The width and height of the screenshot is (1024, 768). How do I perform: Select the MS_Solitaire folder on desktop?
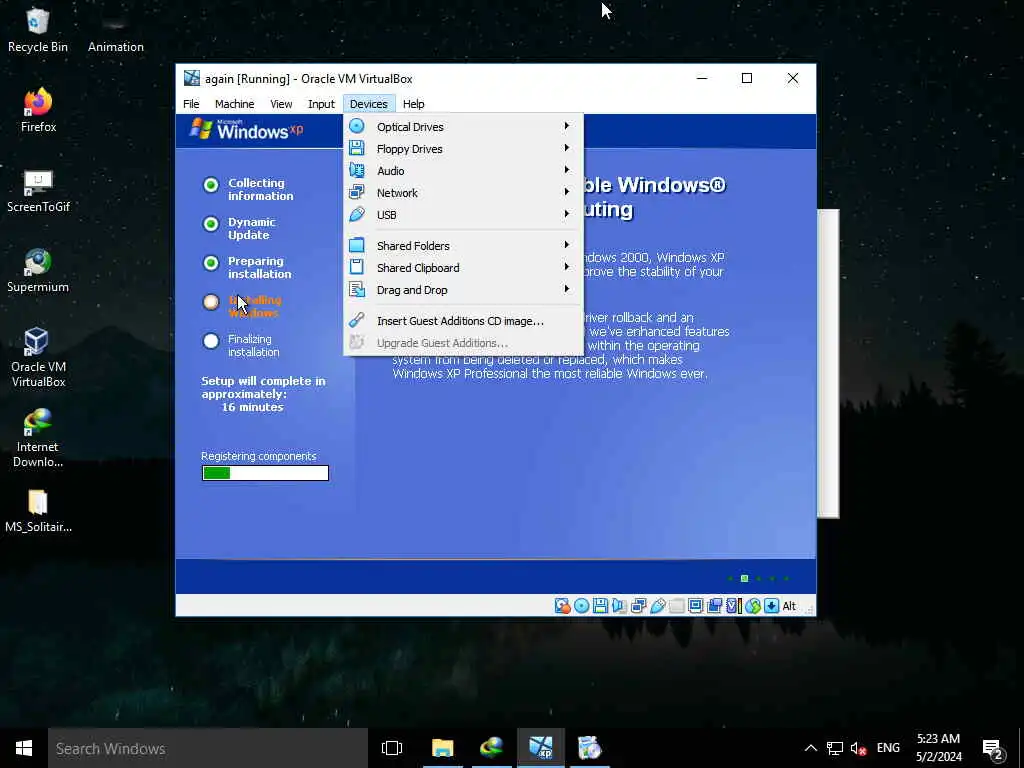[38, 511]
